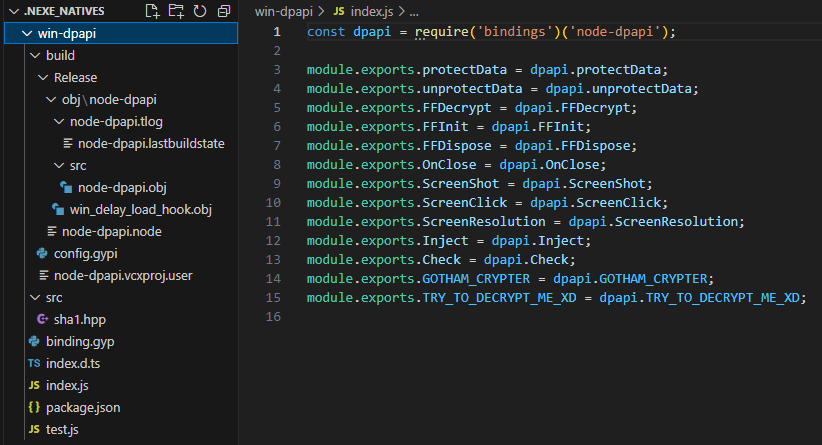Open binding.gyp in the file tree
The height and width of the screenshot is (445, 822).
click(80, 342)
